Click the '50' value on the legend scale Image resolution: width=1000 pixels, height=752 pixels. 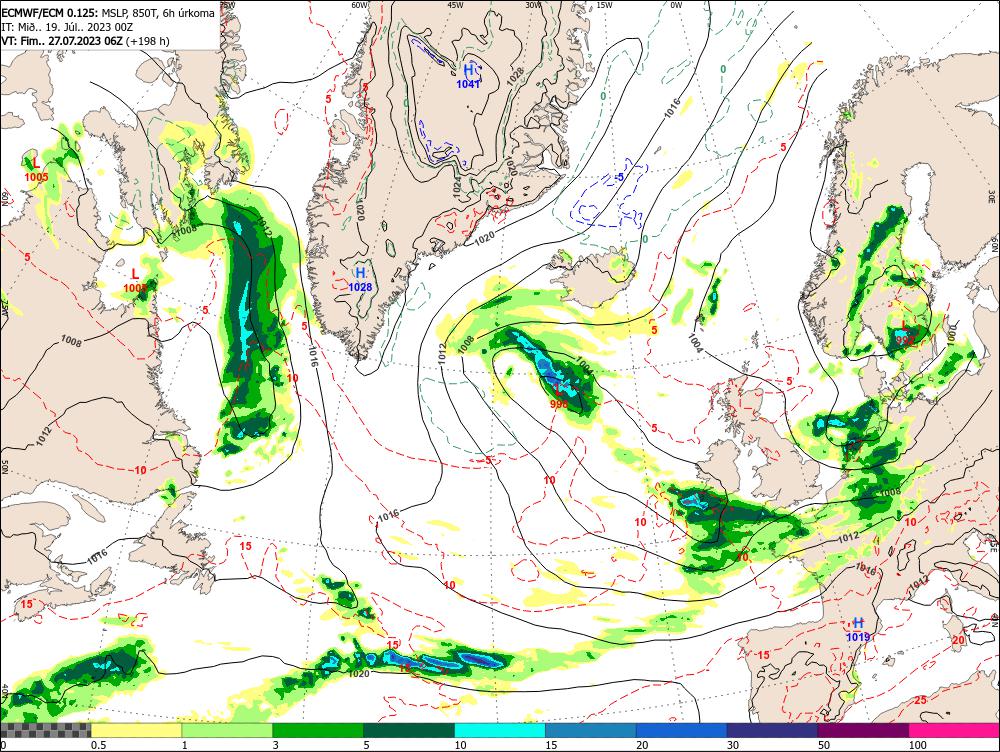point(824,744)
